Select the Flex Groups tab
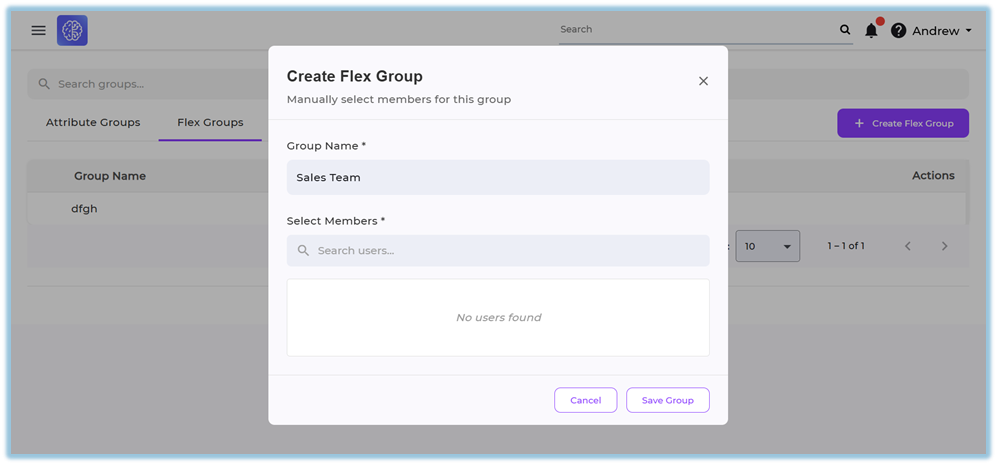 point(210,123)
